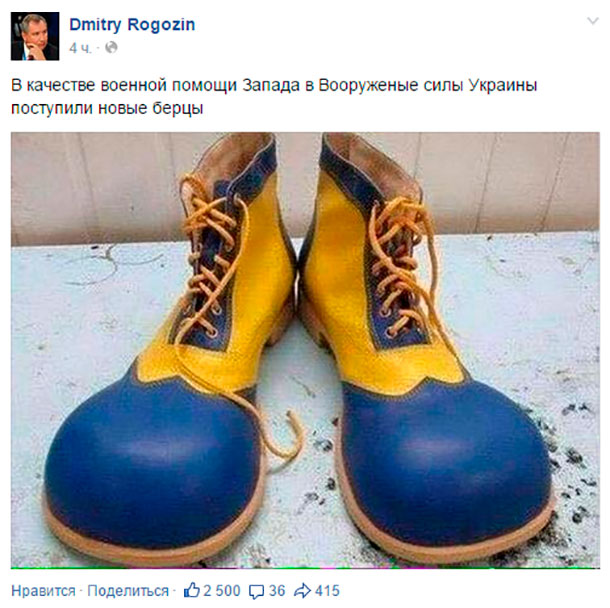The image size is (610, 608).
Task: Click the share arrow icon
Action: 302,590
